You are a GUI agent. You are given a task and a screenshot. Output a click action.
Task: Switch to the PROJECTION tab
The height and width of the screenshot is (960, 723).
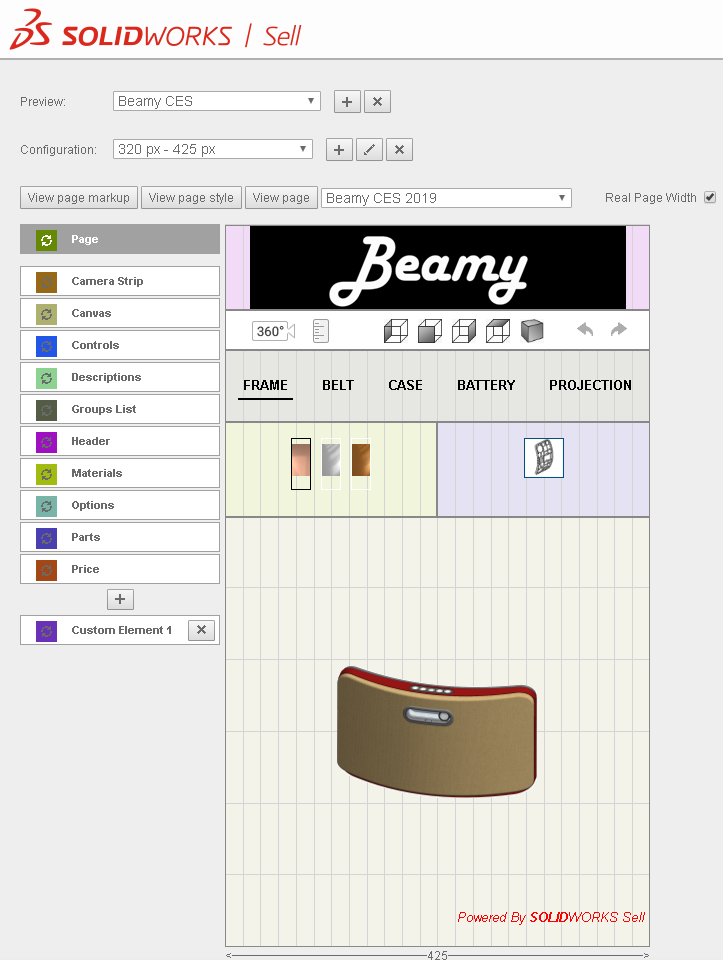pyautogui.click(x=590, y=385)
